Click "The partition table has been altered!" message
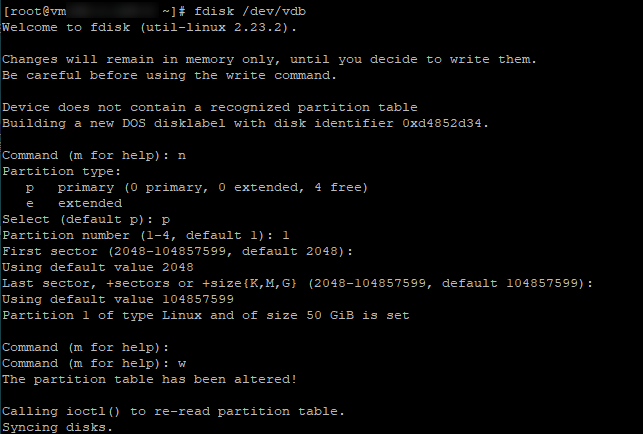Screen dimensions: 643x434 click(x=149, y=379)
